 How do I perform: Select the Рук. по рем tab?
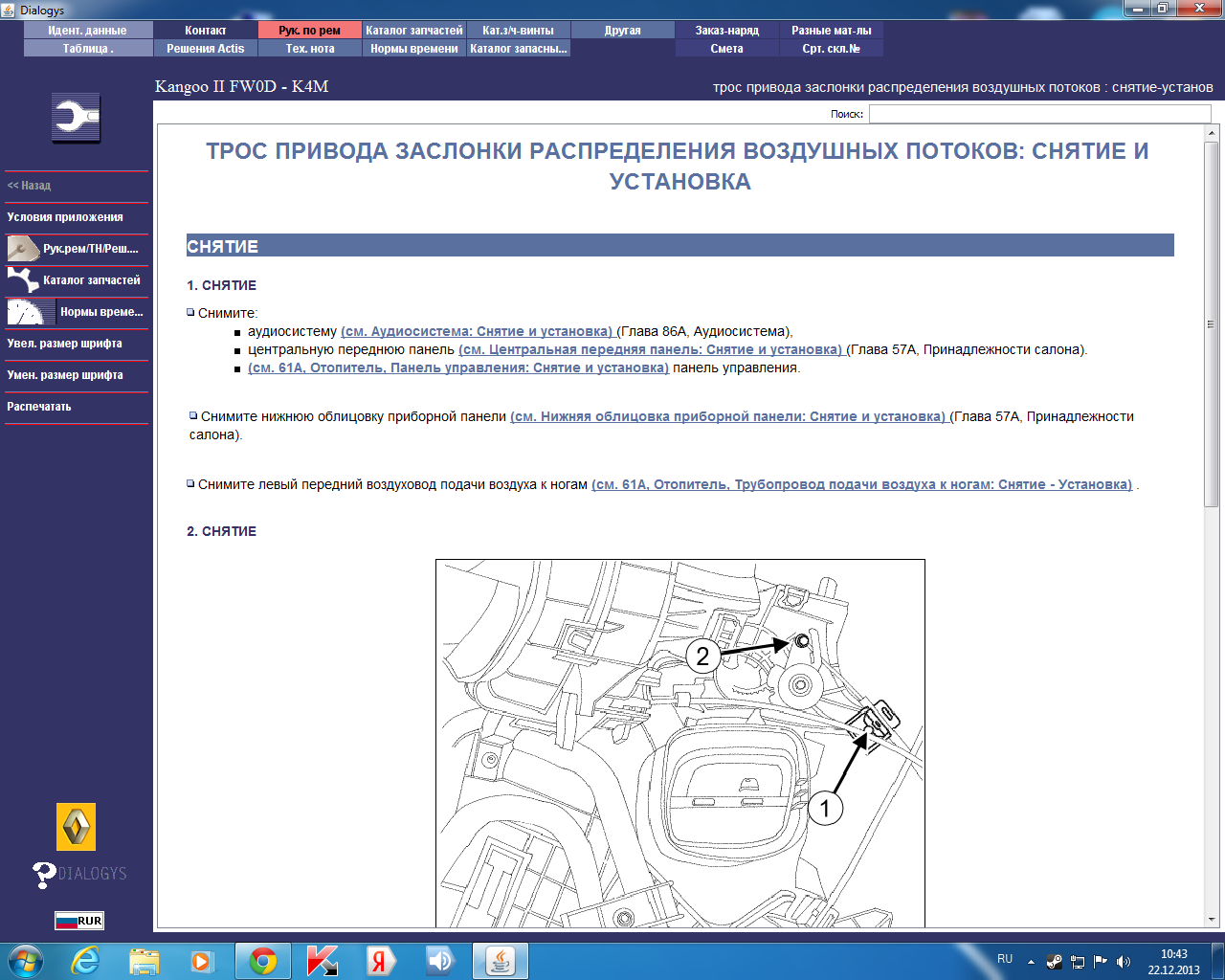click(x=310, y=31)
